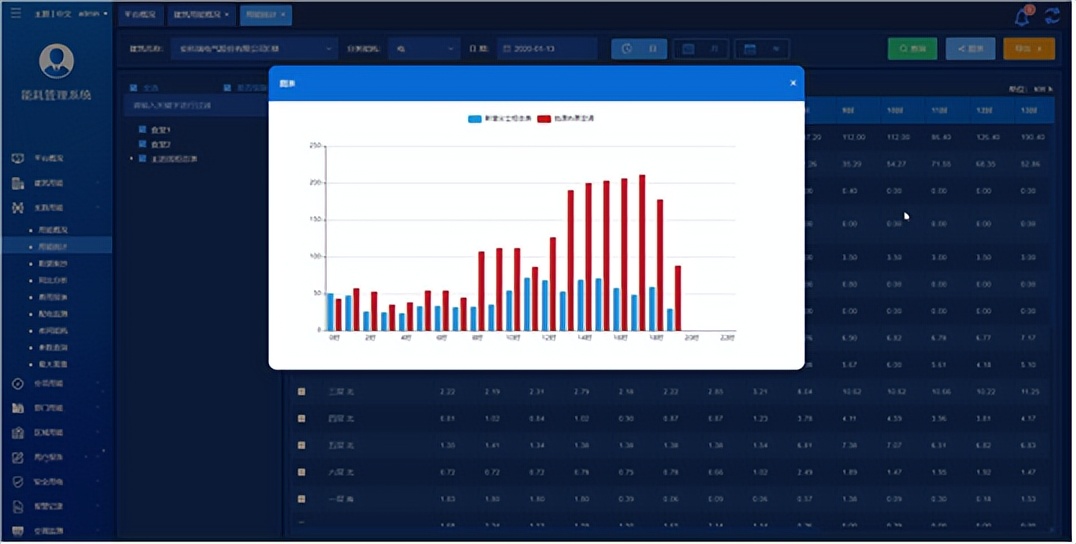Click the hamburger menu icon at top-left
The height and width of the screenshot is (544, 1076).
[15, 14]
